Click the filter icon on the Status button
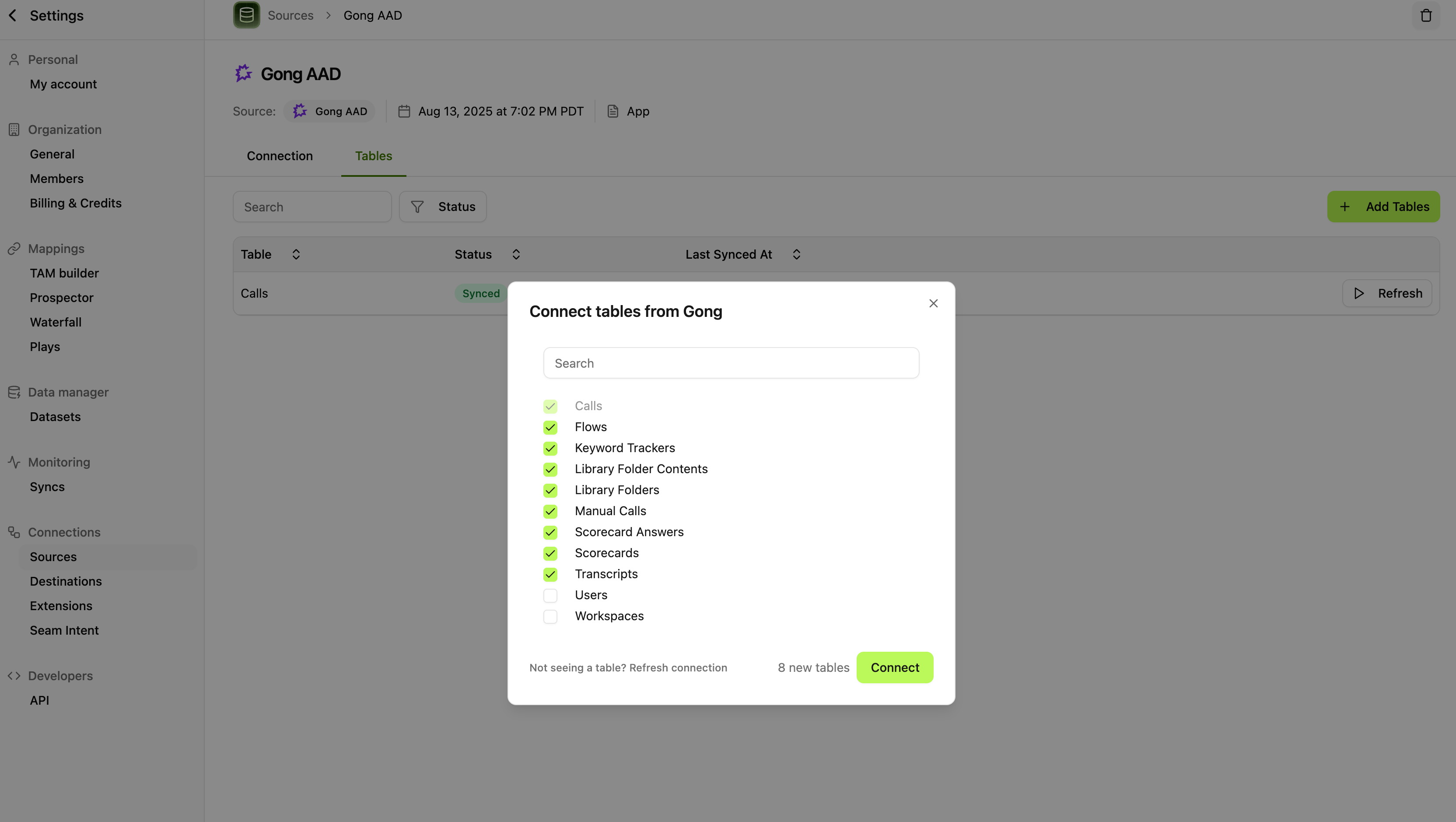The image size is (1456, 822). click(x=417, y=207)
